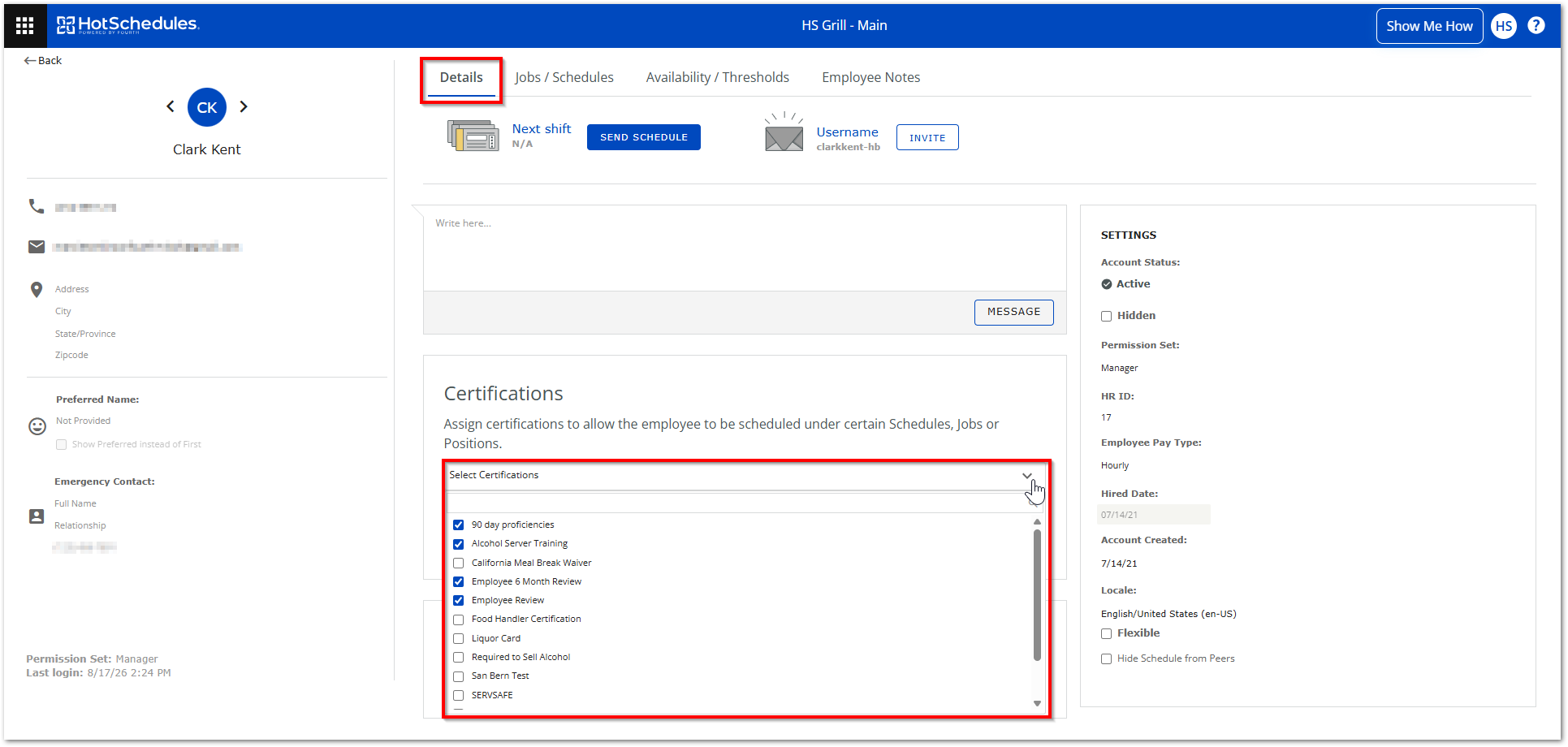This screenshot has height=747, width=1568.
Task: Click scroll up arrow in certifications list
Action: (x=1037, y=522)
